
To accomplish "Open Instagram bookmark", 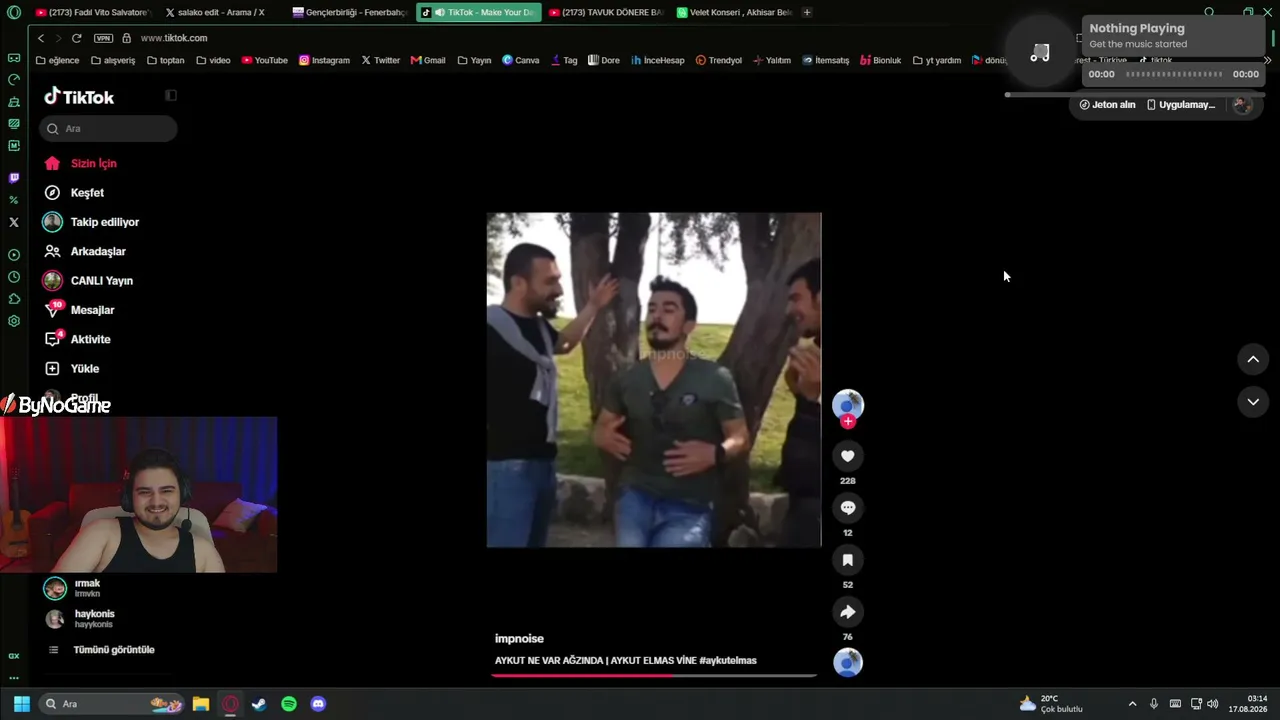I will point(324,60).
